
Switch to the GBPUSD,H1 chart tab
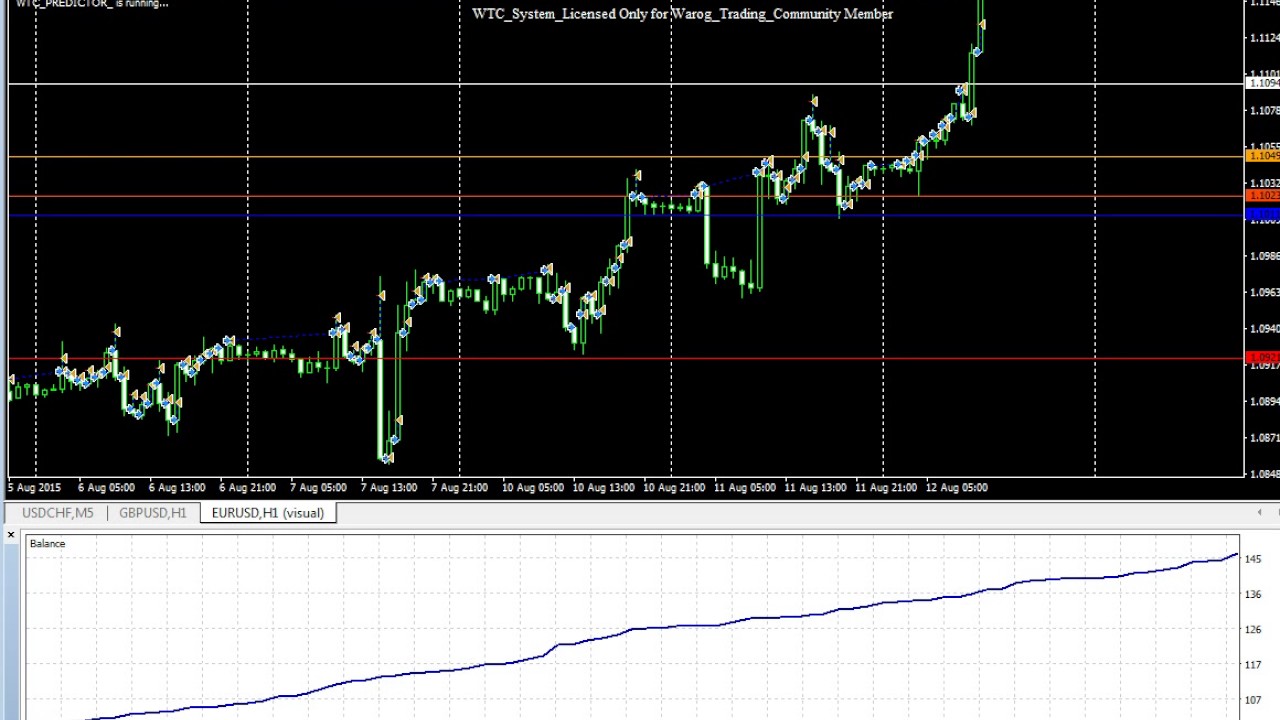coord(152,513)
